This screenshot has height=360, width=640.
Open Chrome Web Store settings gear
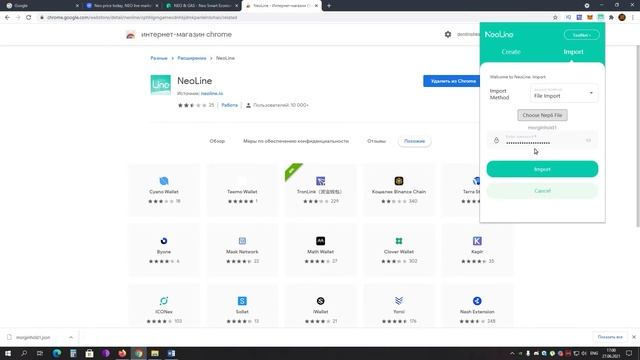click(448, 35)
